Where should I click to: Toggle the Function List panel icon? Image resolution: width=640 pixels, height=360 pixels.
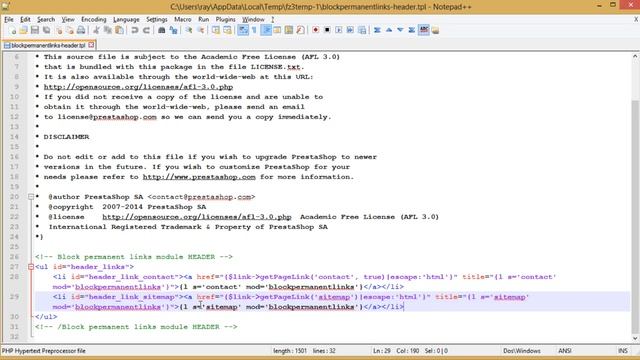[x=300, y=30]
